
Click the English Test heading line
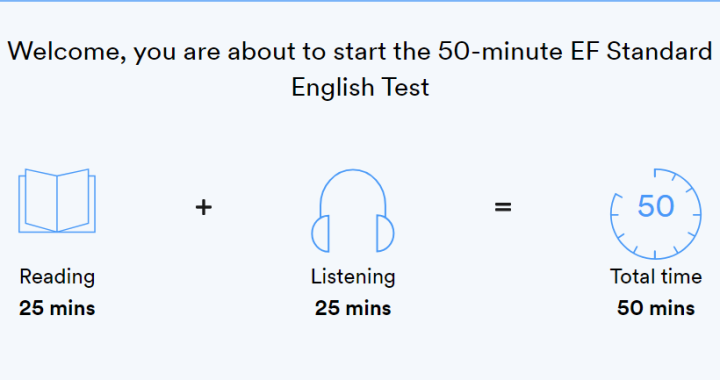(x=360, y=88)
